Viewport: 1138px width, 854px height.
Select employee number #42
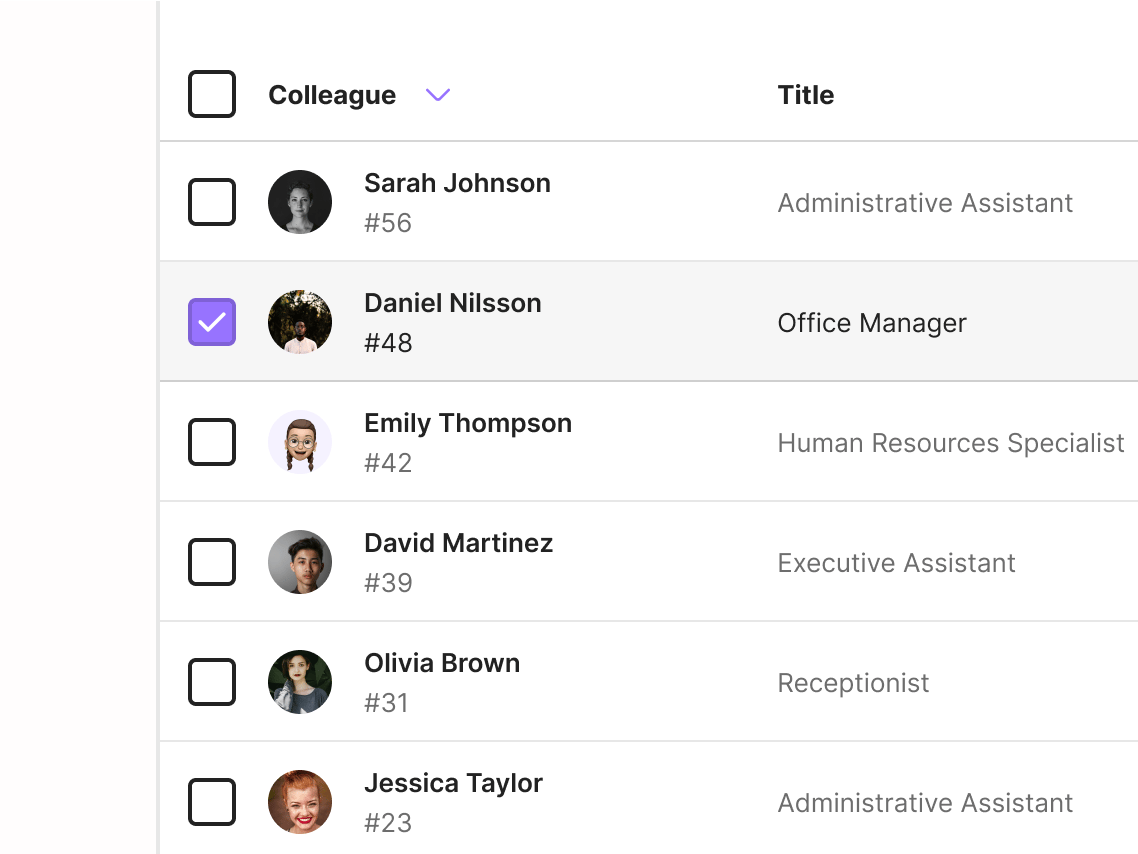tap(388, 462)
